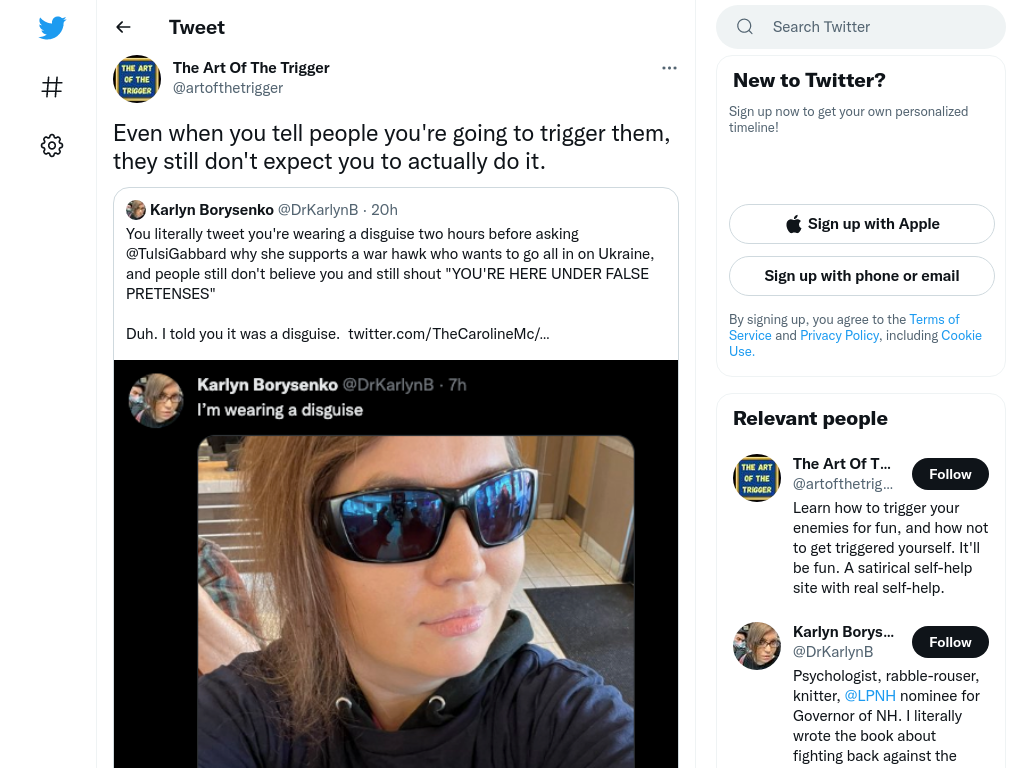Click Karlyn Borysenko's small quoted-tweet avatar

tap(135, 210)
